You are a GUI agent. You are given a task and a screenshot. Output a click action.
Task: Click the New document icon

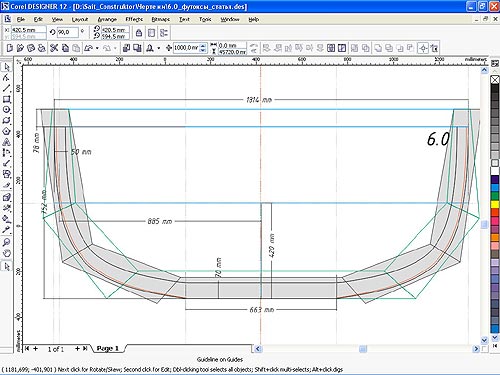9,48
